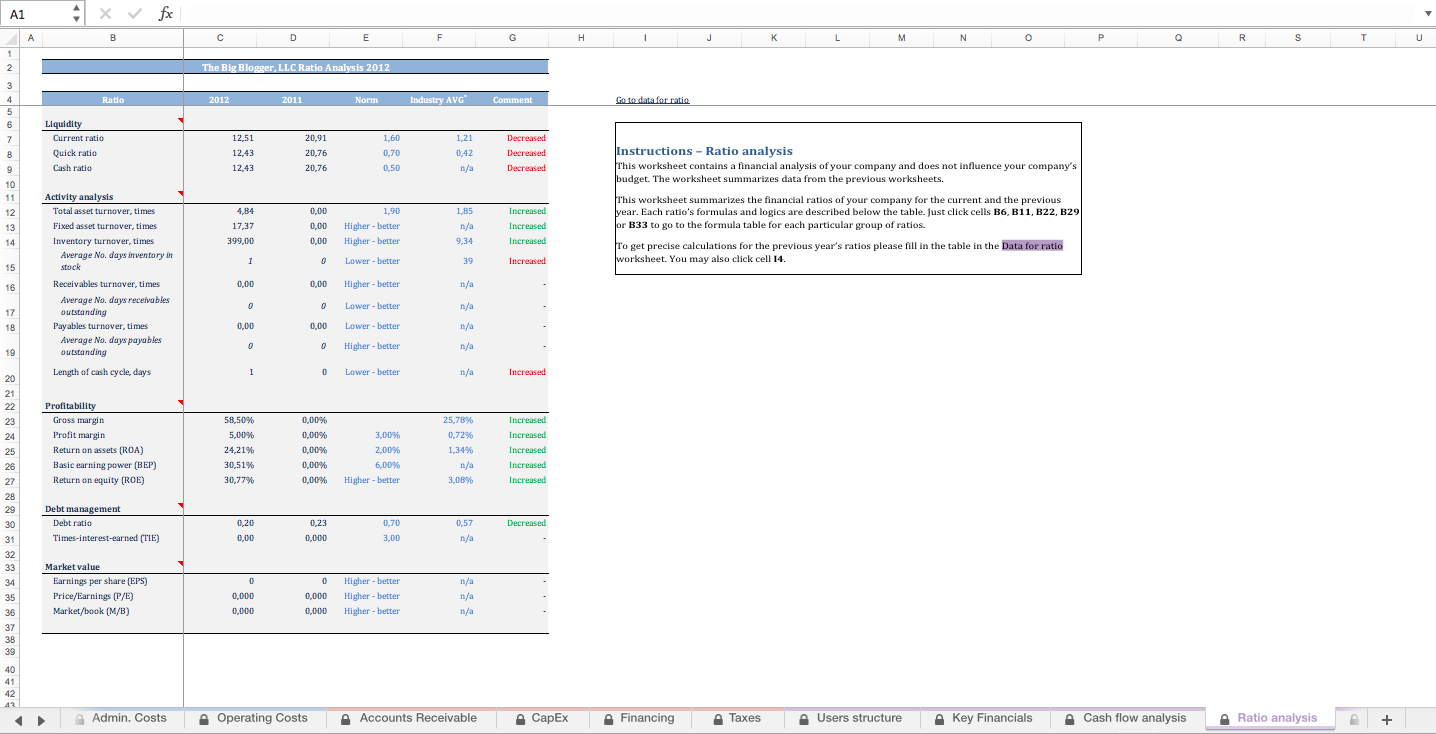This screenshot has width=1436, height=734.
Task: Select column G header
Action: 512,38
